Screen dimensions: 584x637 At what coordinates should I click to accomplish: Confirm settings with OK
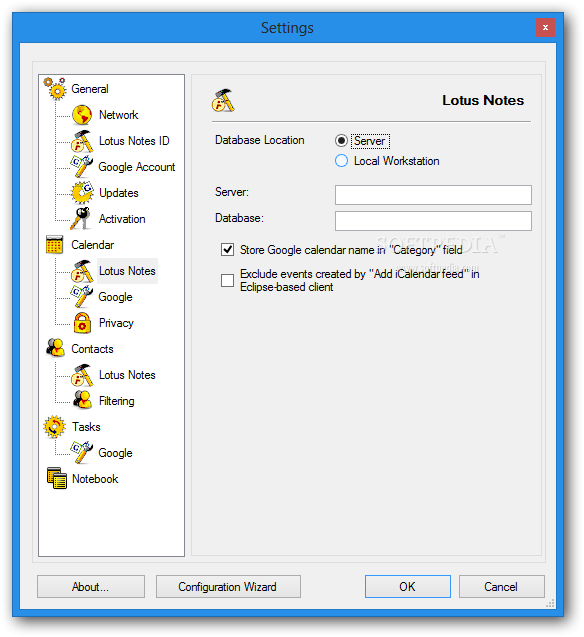coord(408,586)
